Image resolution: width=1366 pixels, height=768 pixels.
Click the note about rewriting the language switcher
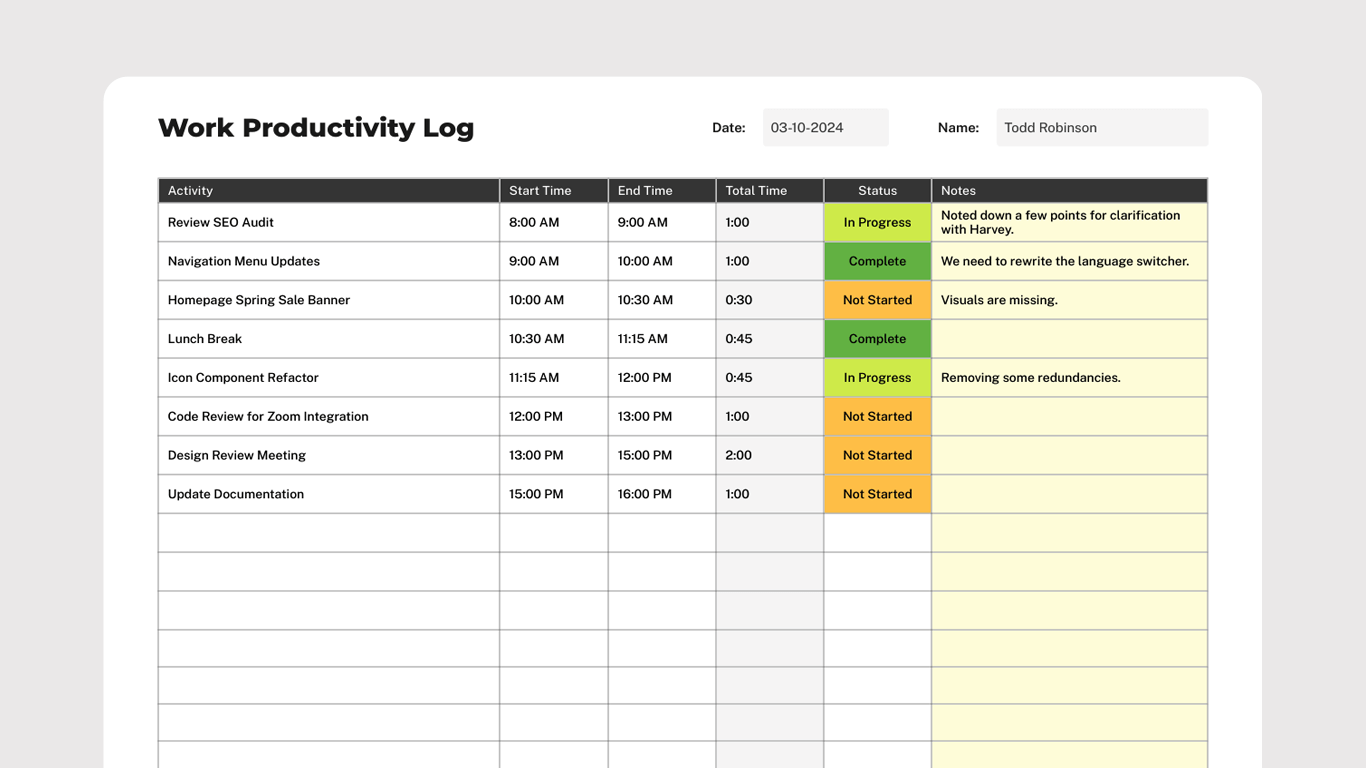coord(1069,261)
